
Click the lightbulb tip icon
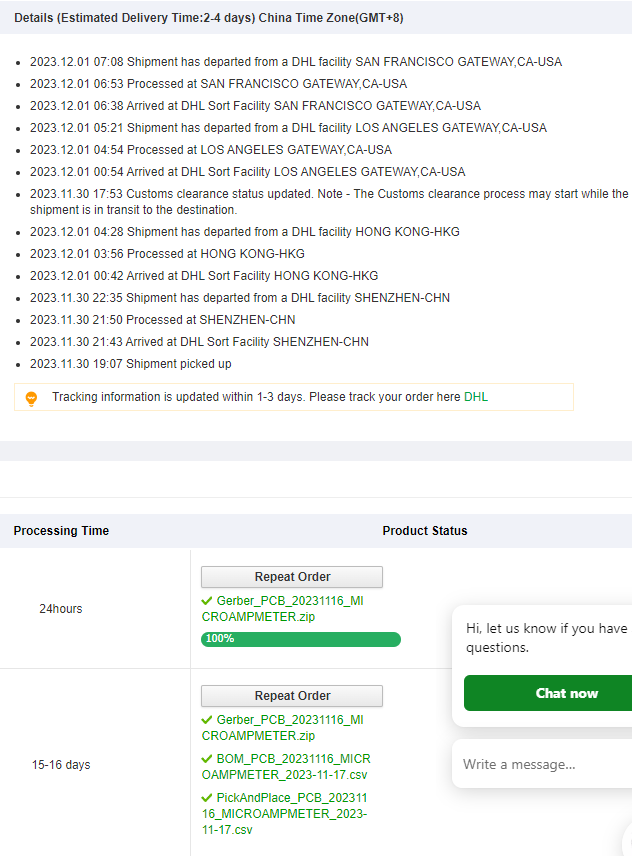(31, 398)
